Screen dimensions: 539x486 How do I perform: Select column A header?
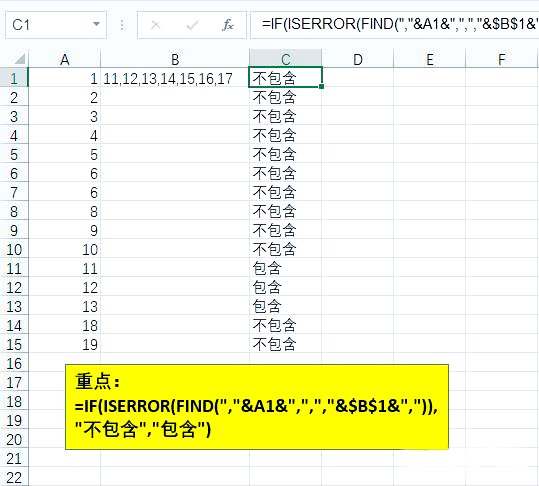click(64, 59)
